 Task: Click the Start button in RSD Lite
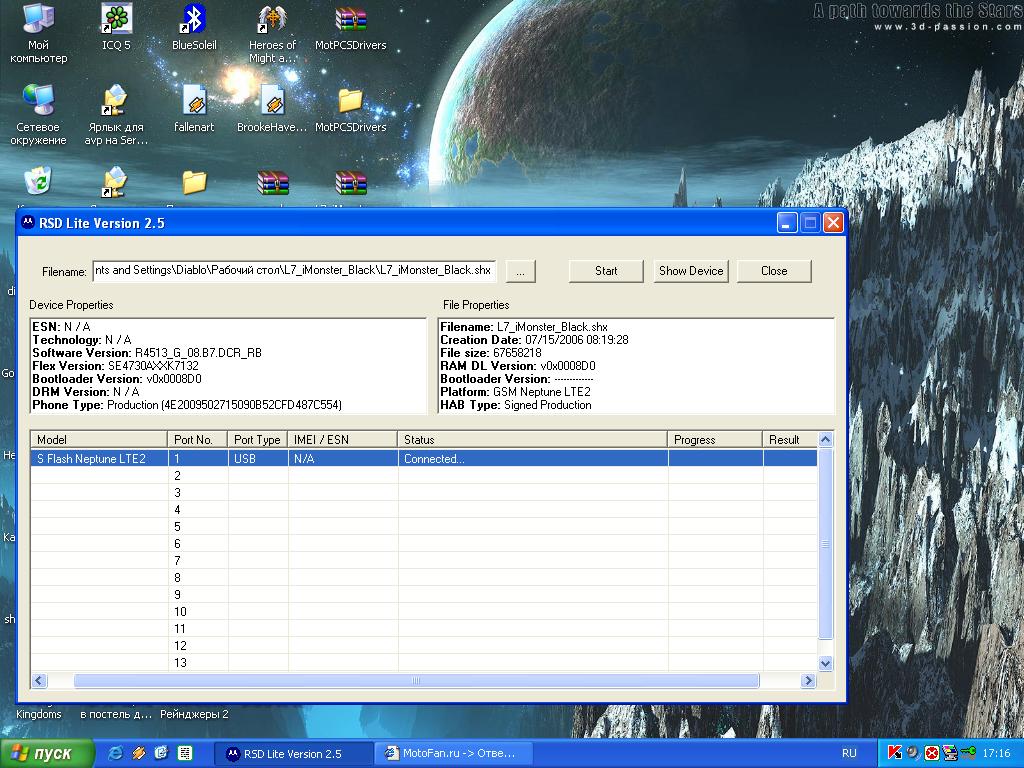[x=606, y=271]
